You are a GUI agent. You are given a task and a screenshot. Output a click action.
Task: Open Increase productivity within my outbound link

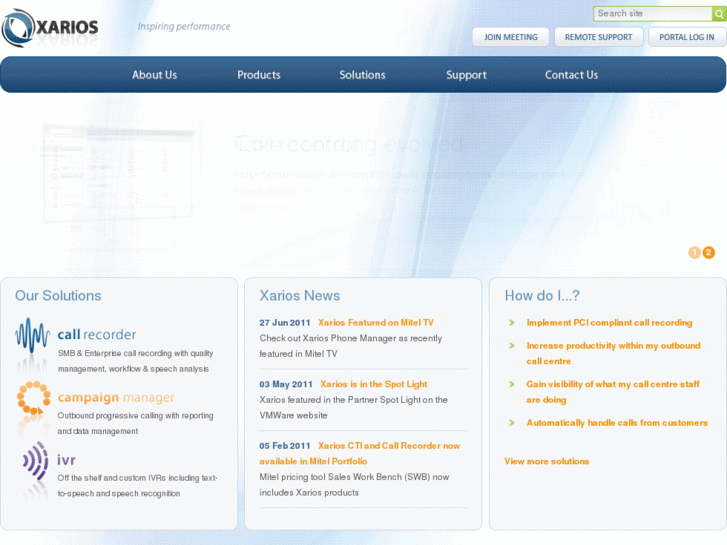click(613, 353)
